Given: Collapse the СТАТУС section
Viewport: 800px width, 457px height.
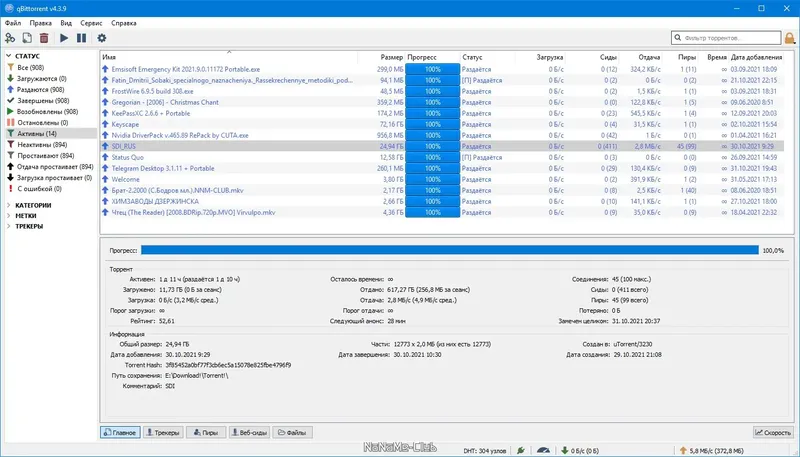Looking at the screenshot, I should pos(9,56).
